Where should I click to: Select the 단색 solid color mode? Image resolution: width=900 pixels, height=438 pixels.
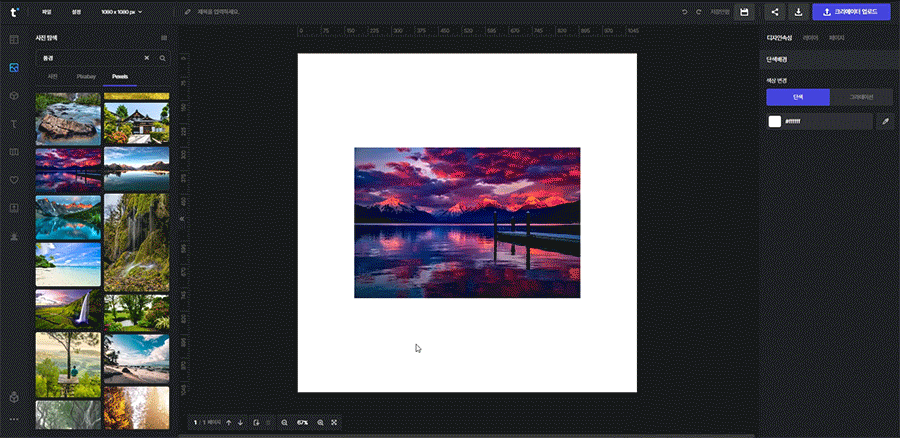point(797,97)
